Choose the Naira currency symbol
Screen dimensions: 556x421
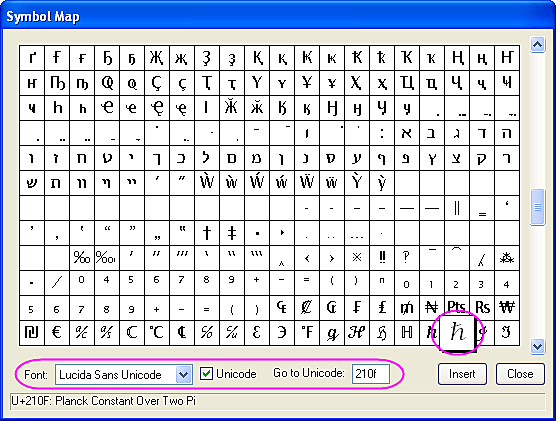coord(432,307)
